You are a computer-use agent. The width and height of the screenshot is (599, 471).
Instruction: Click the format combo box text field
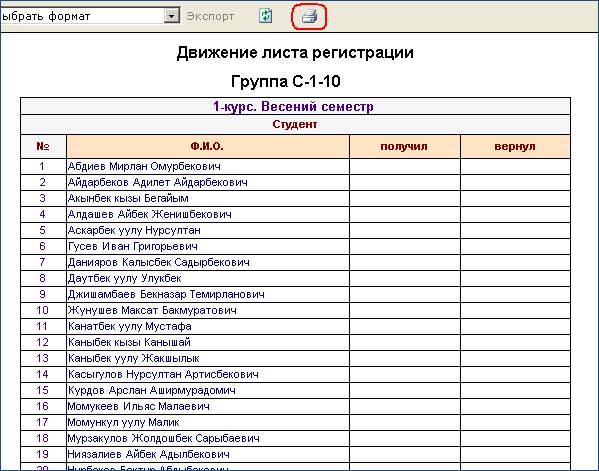(x=82, y=16)
